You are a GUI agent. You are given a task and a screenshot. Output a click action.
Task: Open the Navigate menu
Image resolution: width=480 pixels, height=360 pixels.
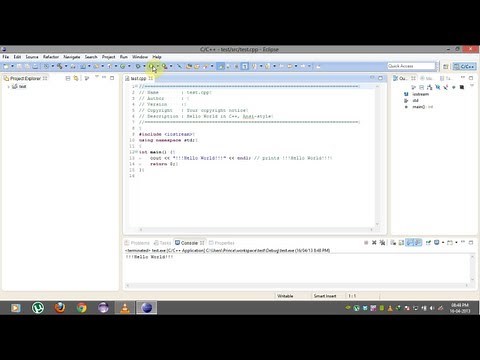[72, 57]
